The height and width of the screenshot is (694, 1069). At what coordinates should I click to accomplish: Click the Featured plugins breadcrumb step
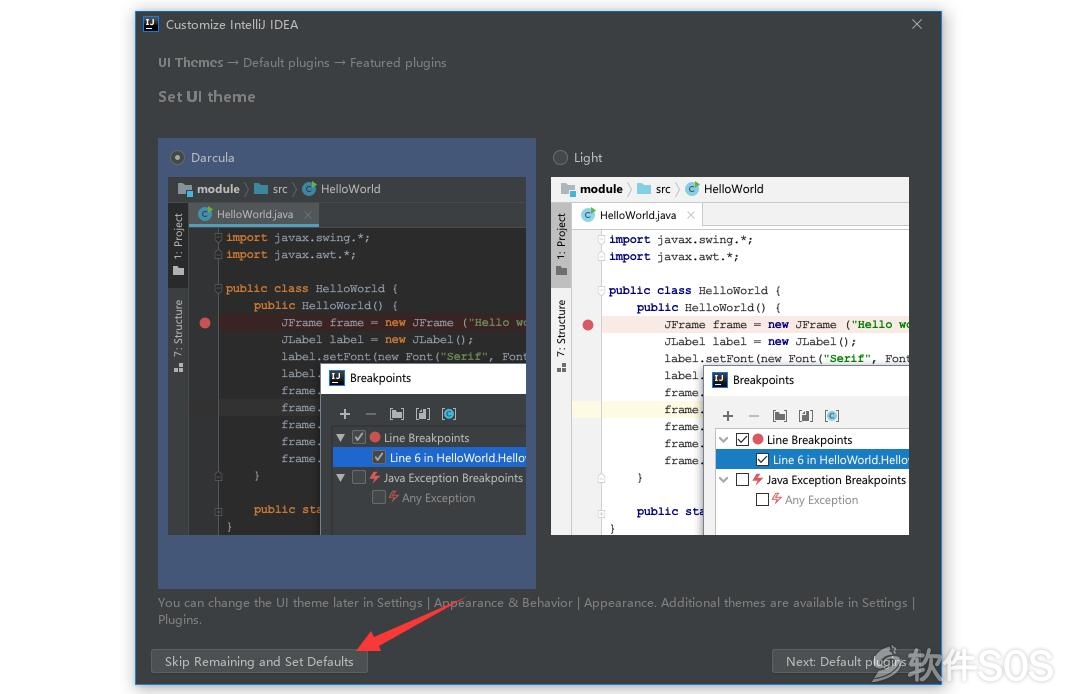(x=398, y=63)
